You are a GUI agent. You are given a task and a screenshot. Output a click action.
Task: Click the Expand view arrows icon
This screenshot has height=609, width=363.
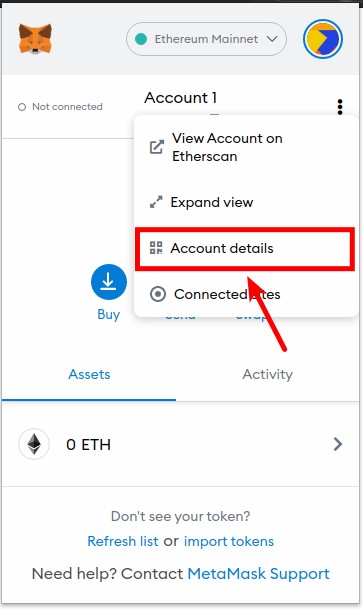pyautogui.click(x=156, y=202)
